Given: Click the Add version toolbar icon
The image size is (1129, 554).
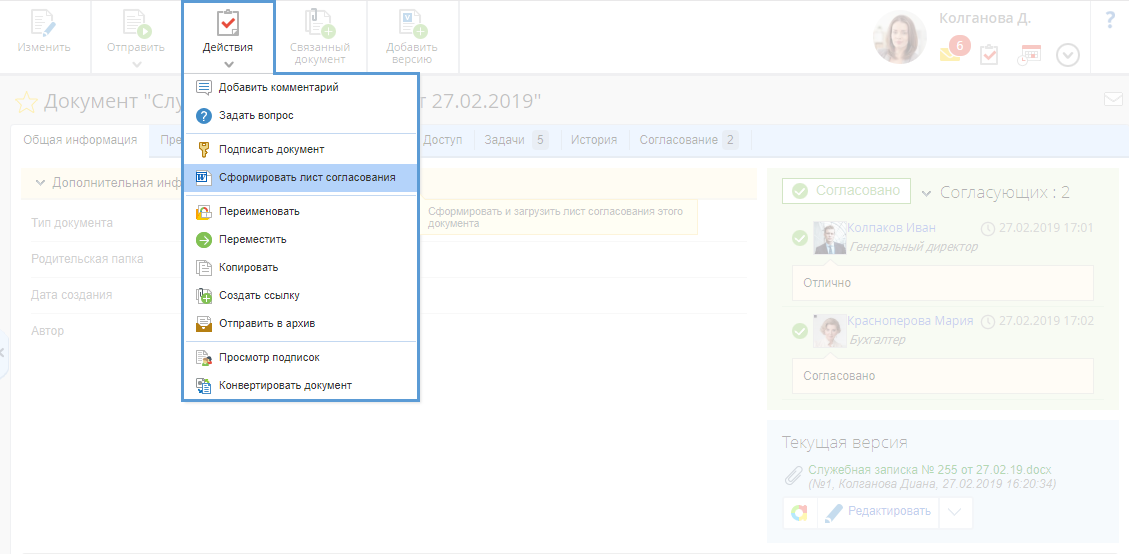Looking at the screenshot, I should [x=411, y=36].
